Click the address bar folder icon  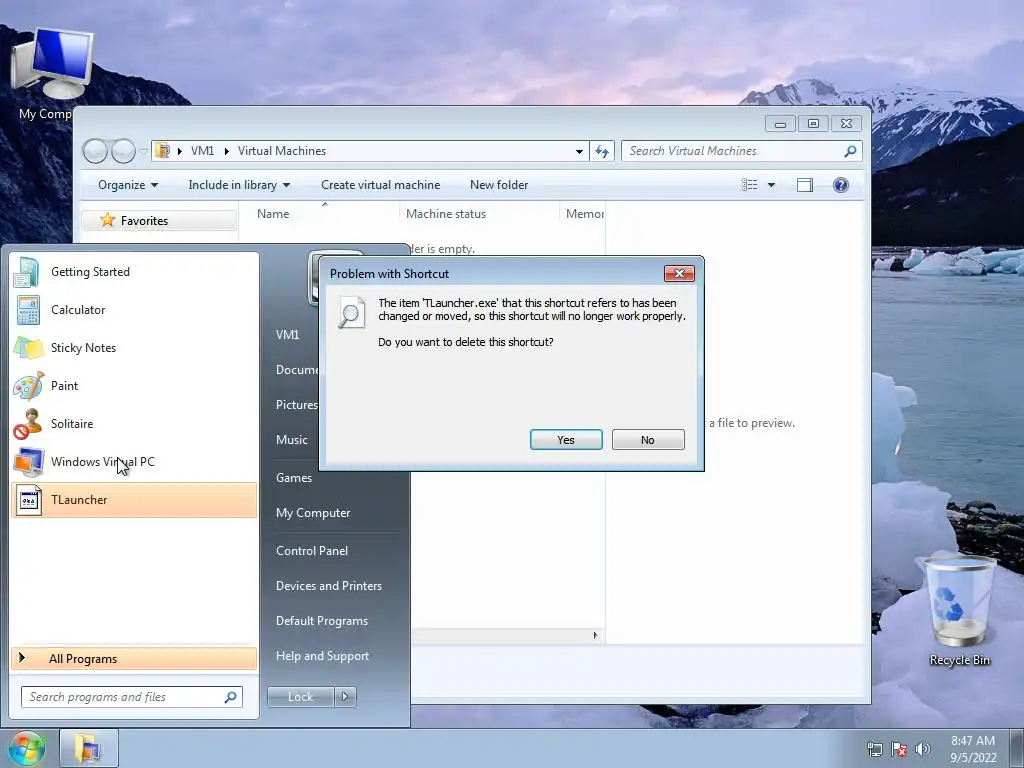[163, 151]
